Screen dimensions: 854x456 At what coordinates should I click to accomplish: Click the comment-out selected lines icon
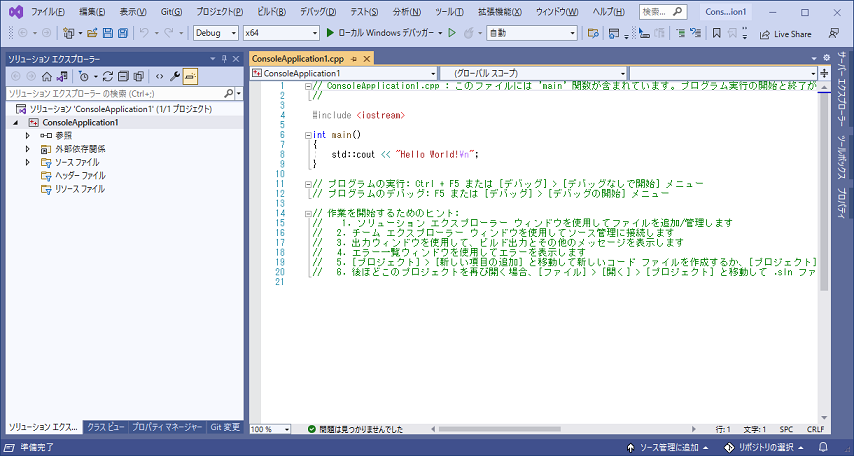pos(681,33)
